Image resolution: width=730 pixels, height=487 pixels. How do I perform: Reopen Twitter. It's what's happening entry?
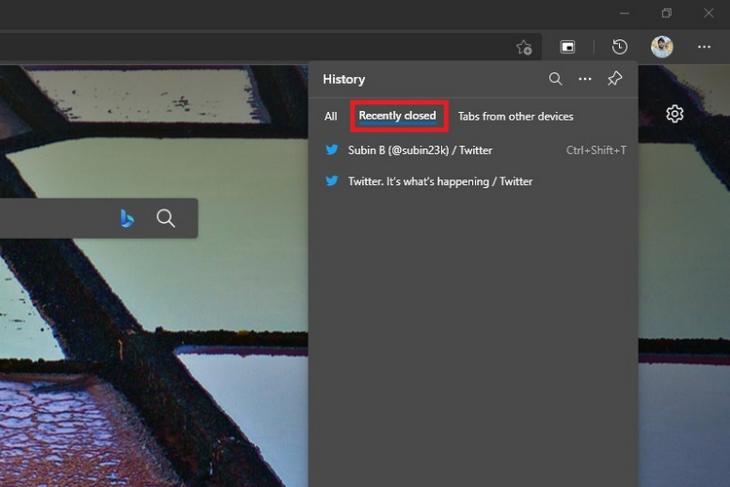(x=440, y=182)
